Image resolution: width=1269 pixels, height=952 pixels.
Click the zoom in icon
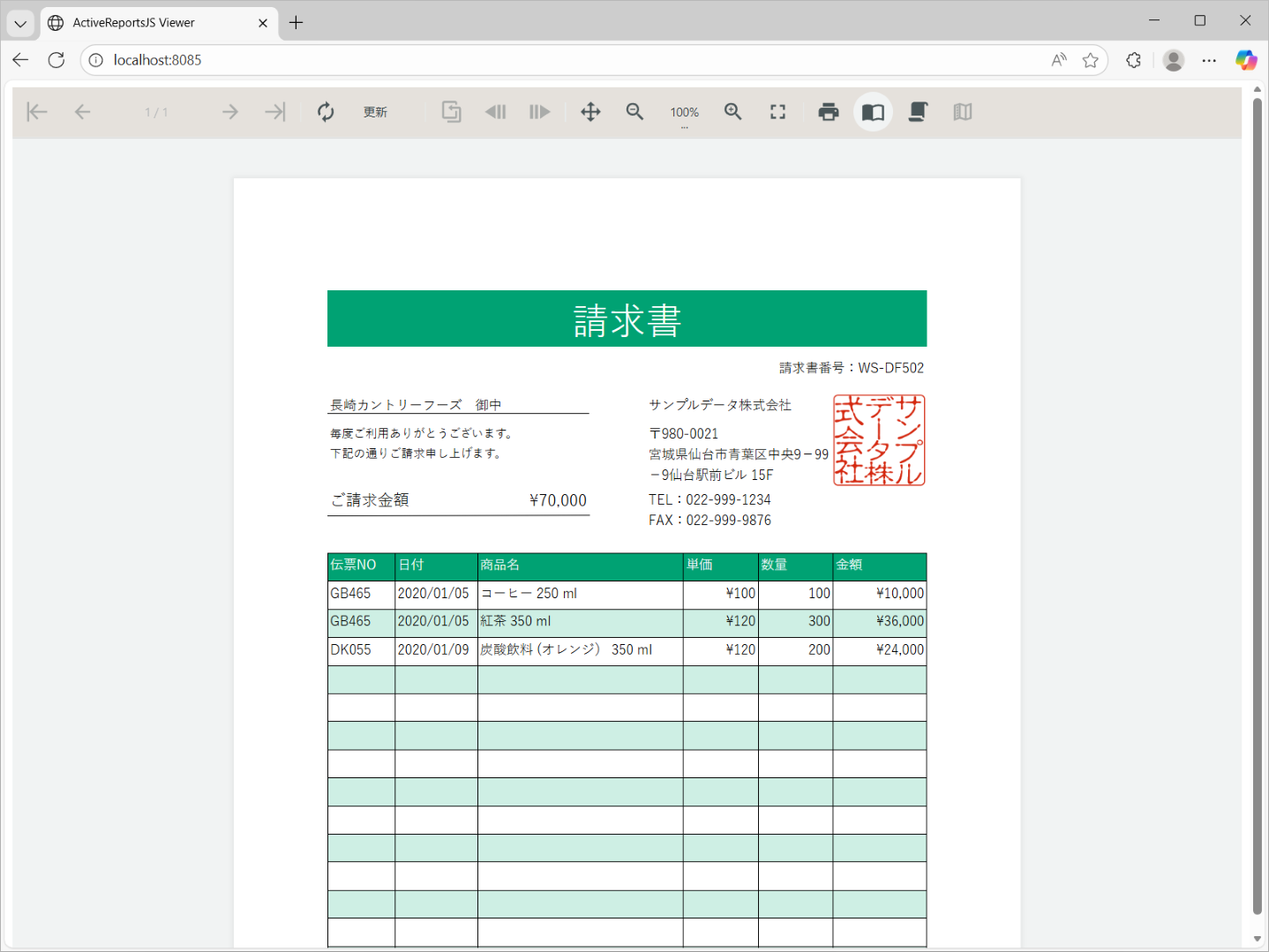[x=732, y=111]
